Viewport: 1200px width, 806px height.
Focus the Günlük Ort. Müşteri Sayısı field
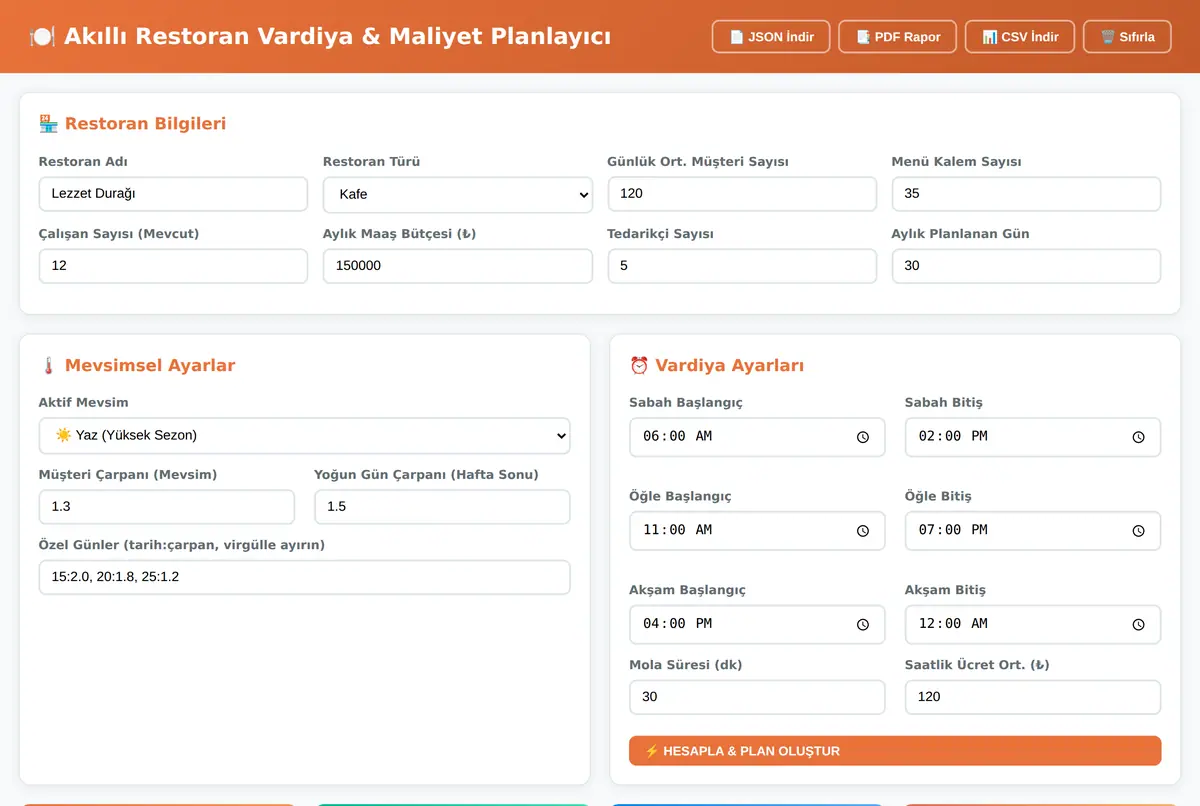tap(742, 194)
